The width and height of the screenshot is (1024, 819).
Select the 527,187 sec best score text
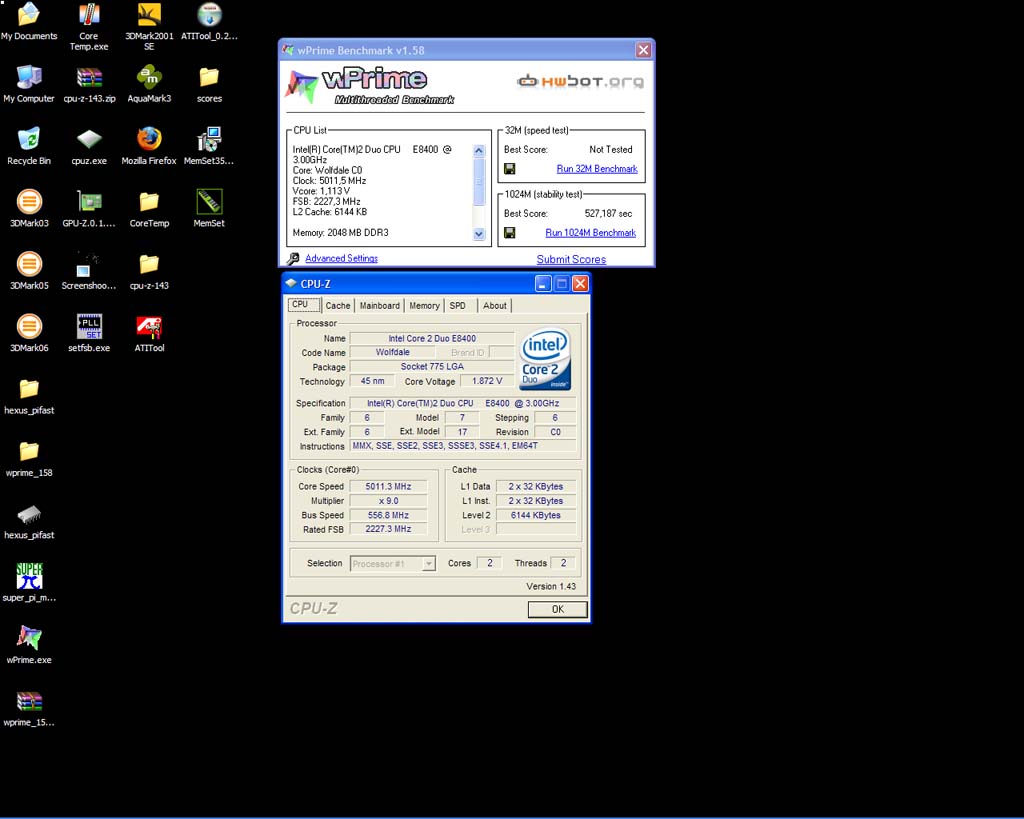(608, 214)
